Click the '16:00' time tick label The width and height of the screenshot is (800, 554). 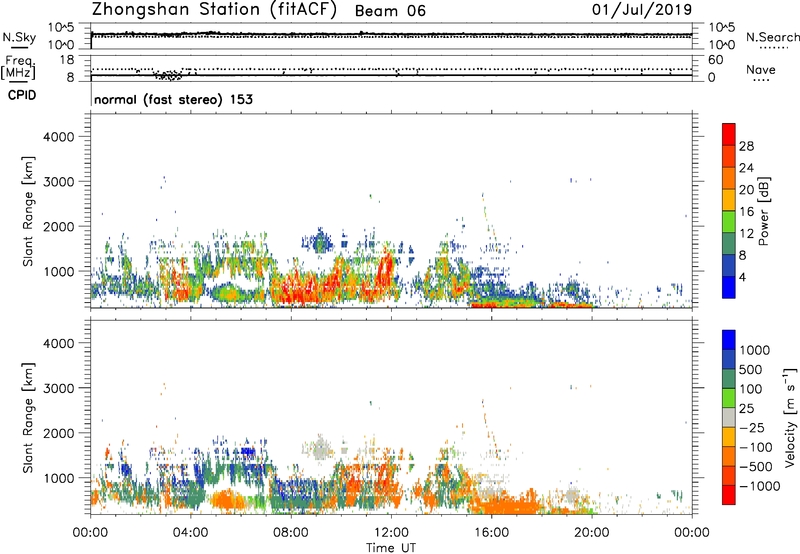[x=491, y=533]
